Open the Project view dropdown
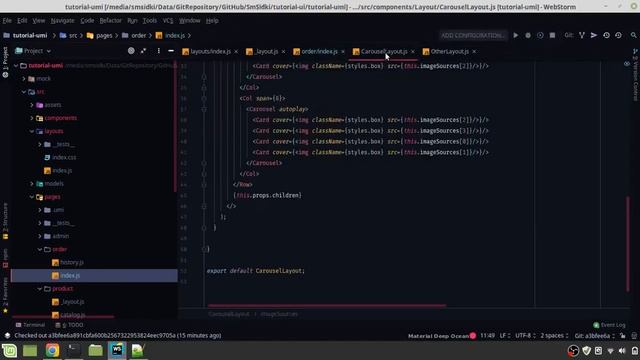The height and width of the screenshot is (360, 640). coord(33,51)
